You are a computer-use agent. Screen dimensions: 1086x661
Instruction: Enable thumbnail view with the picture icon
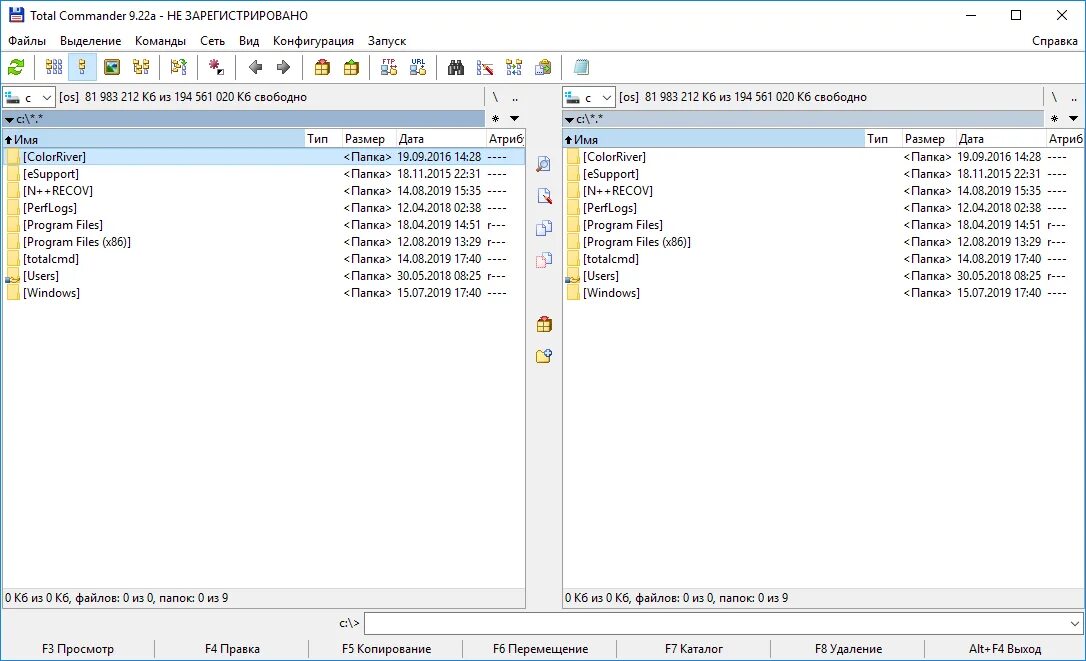pos(112,67)
